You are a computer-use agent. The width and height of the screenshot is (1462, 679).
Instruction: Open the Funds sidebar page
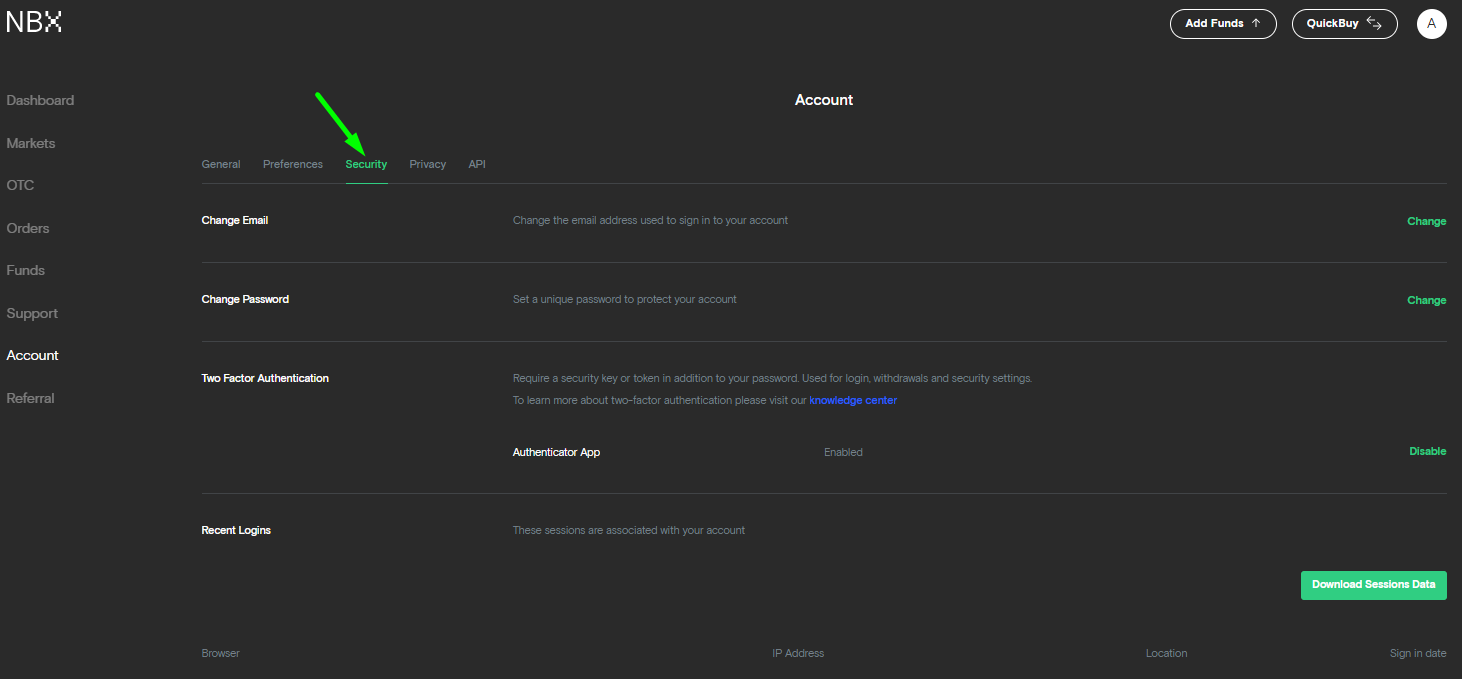pyautogui.click(x=26, y=271)
